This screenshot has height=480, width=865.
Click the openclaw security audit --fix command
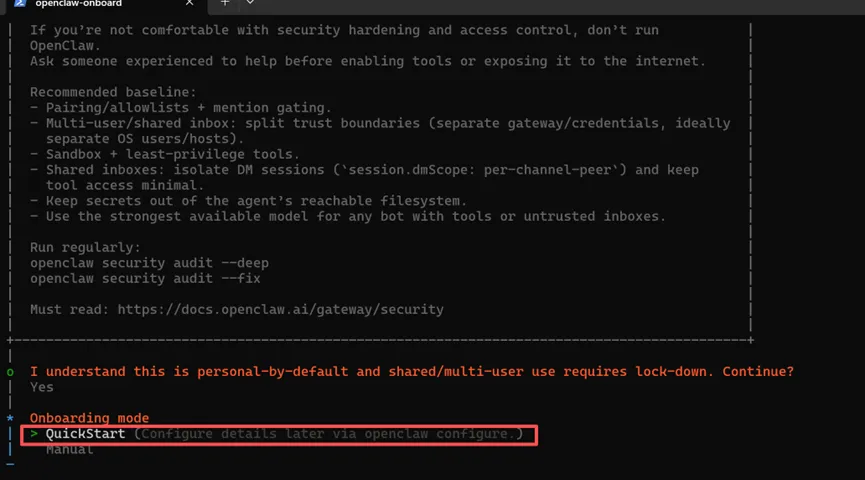145,279
